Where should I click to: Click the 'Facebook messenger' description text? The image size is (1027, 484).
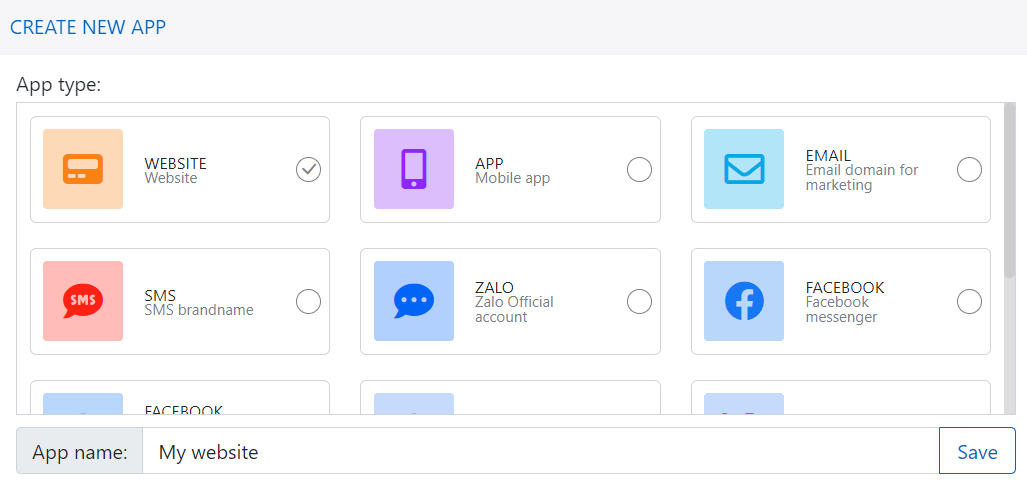coord(842,309)
